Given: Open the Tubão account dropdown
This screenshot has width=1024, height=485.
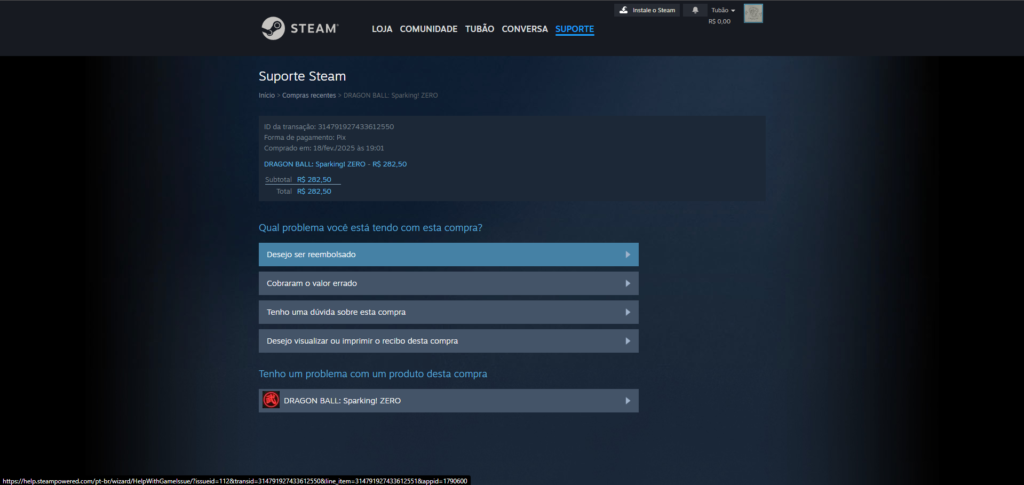Looking at the screenshot, I should (723, 10).
